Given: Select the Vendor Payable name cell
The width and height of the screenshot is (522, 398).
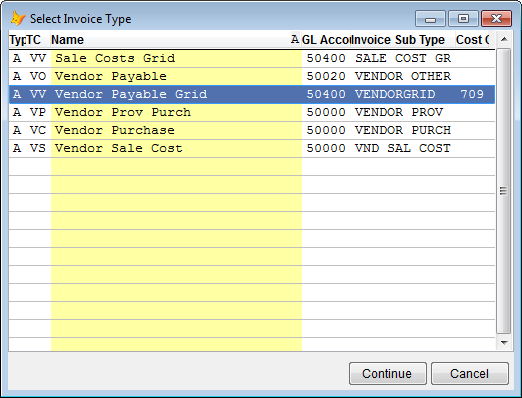Looking at the screenshot, I should (x=176, y=76).
